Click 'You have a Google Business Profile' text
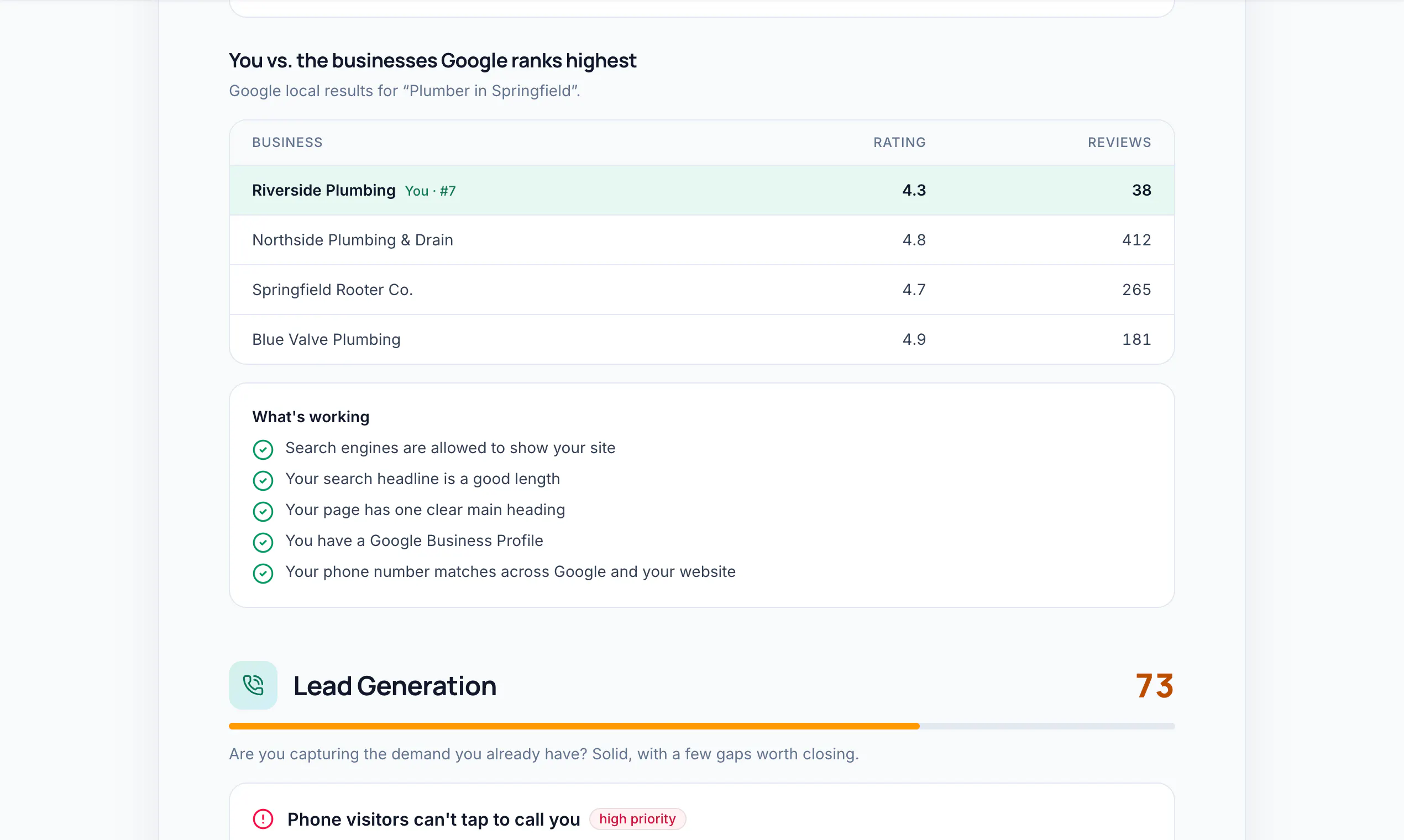The height and width of the screenshot is (840, 1404). coord(414,540)
